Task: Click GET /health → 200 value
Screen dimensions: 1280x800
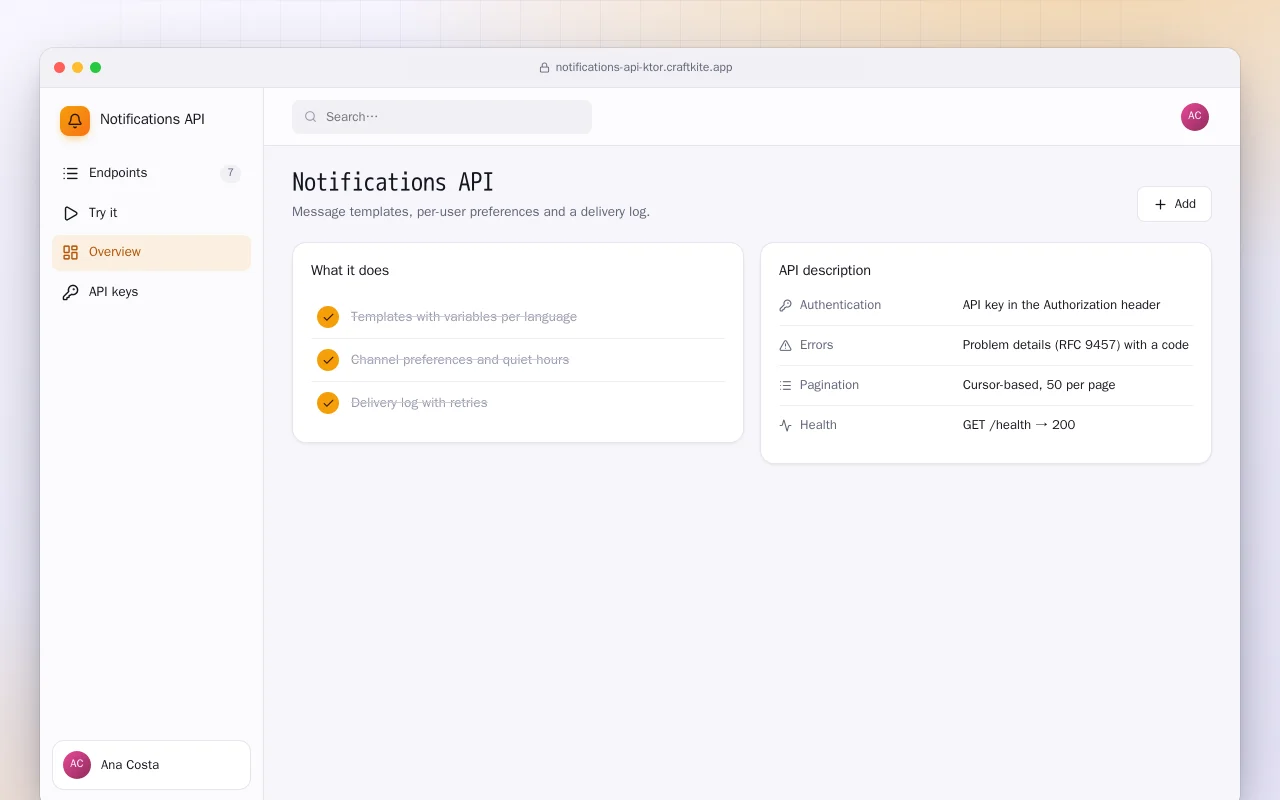Action: tap(1019, 425)
